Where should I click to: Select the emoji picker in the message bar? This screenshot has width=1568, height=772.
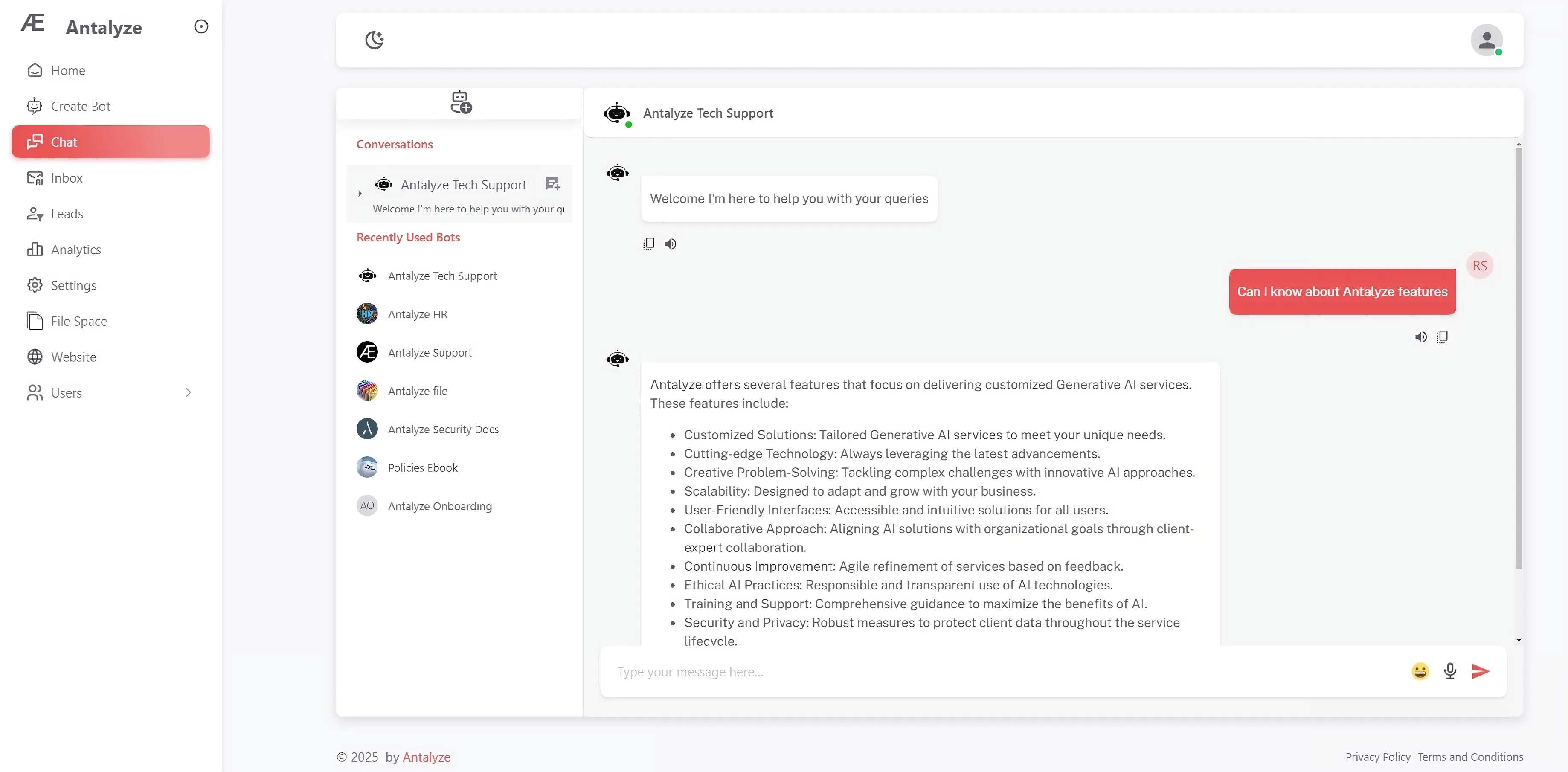pos(1420,671)
